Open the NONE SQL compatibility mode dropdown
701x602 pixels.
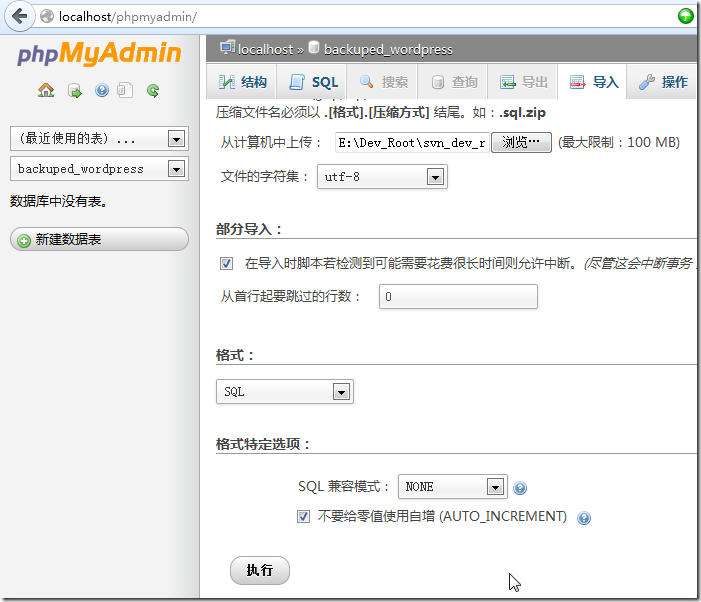coord(452,486)
